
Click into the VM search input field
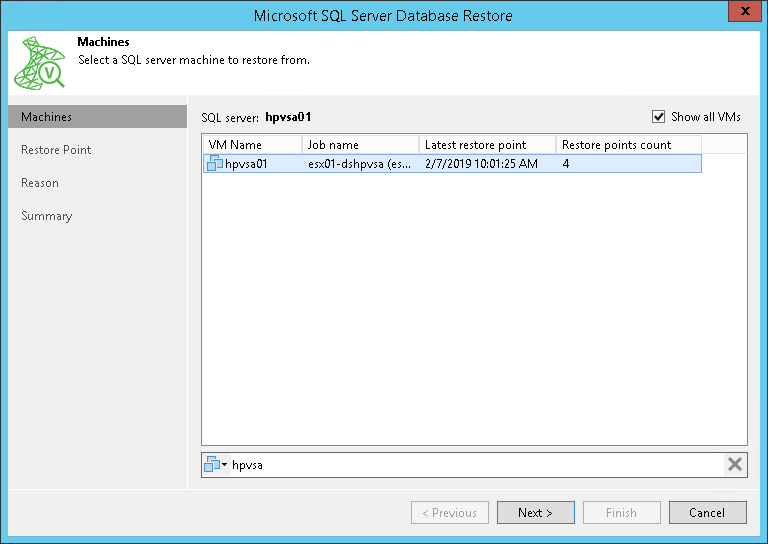475,464
